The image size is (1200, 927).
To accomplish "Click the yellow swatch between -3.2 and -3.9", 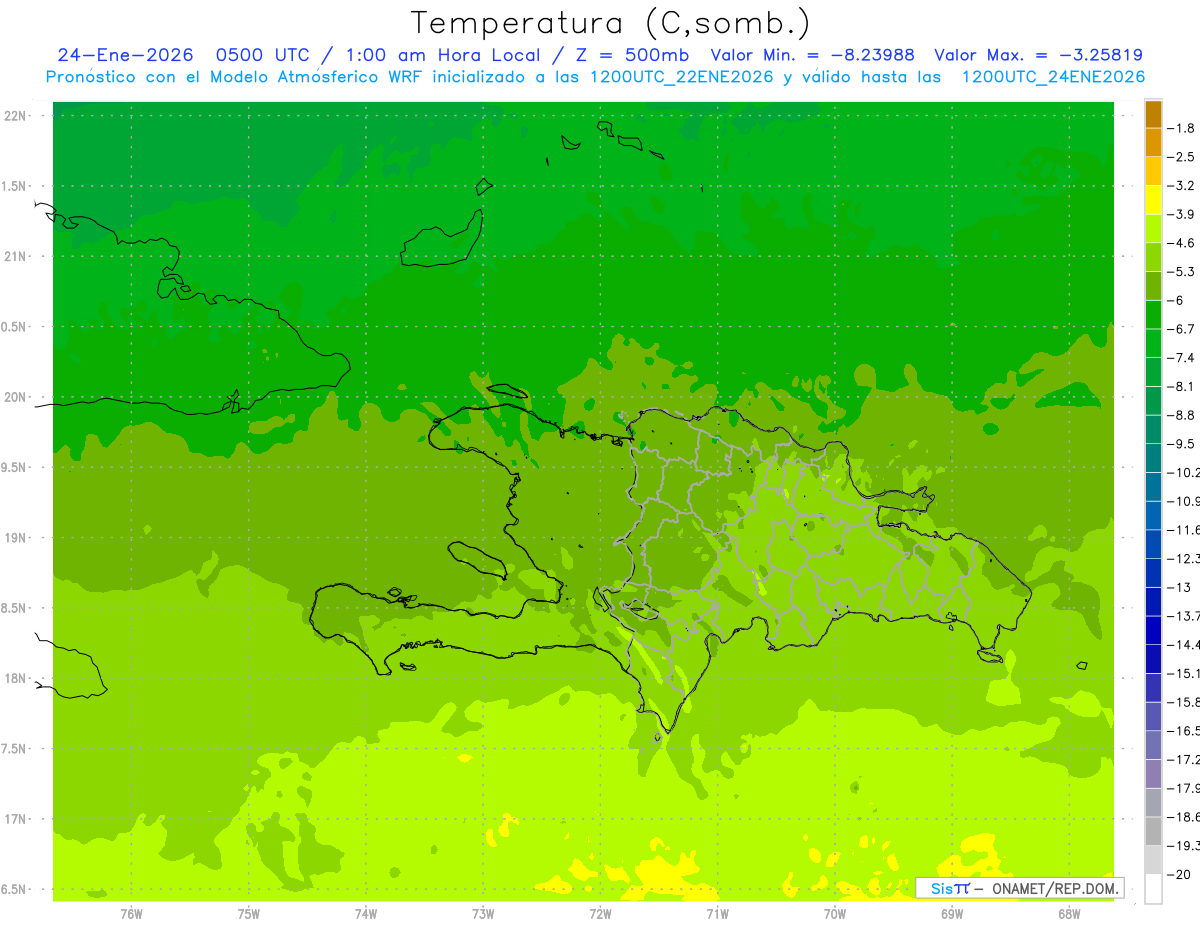I will click(1153, 200).
